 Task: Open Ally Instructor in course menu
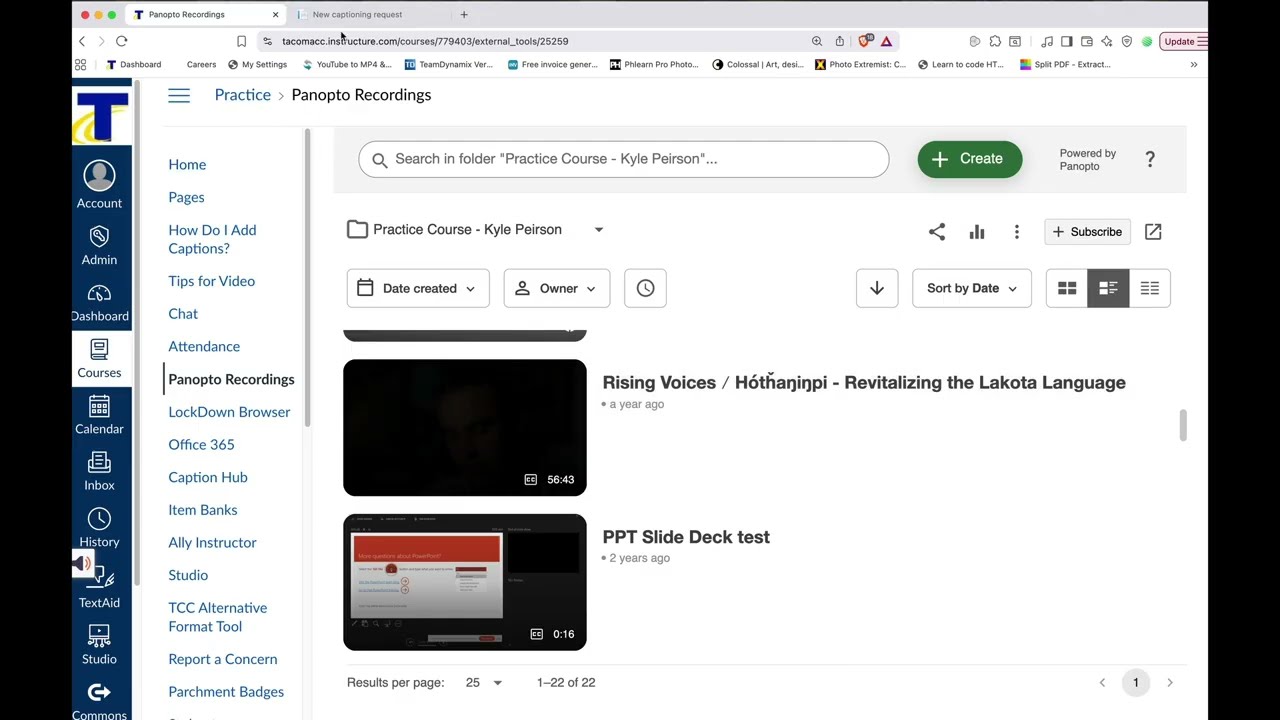point(212,543)
